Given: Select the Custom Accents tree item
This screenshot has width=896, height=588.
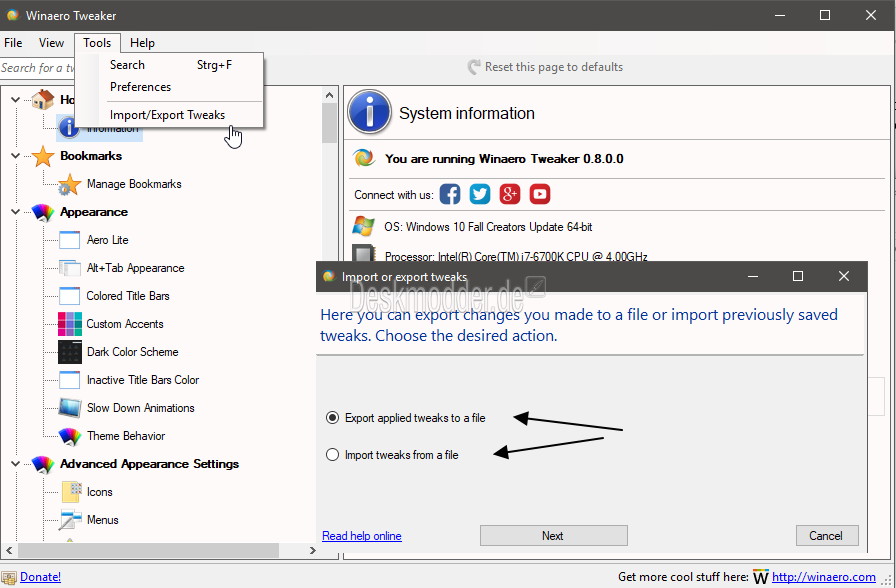Looking at the screenshot, I should pyautogui.click(x=125, y=324).
